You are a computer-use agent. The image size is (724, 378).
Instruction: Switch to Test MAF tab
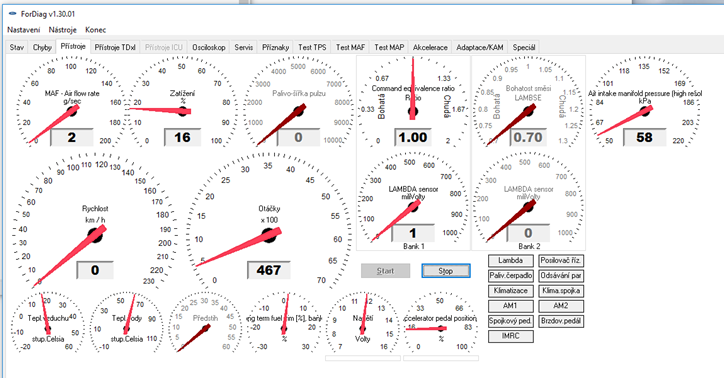click(x=350, y=47)
